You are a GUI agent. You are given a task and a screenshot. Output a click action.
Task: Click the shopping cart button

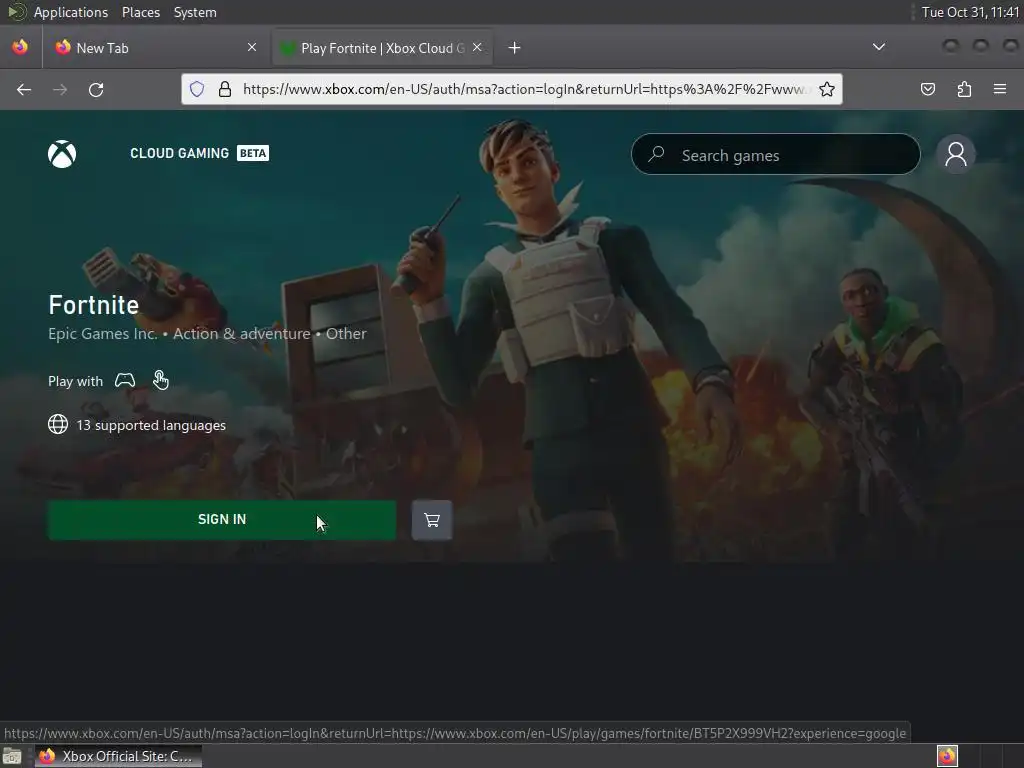pyautogui.click(x=432, y=520)
